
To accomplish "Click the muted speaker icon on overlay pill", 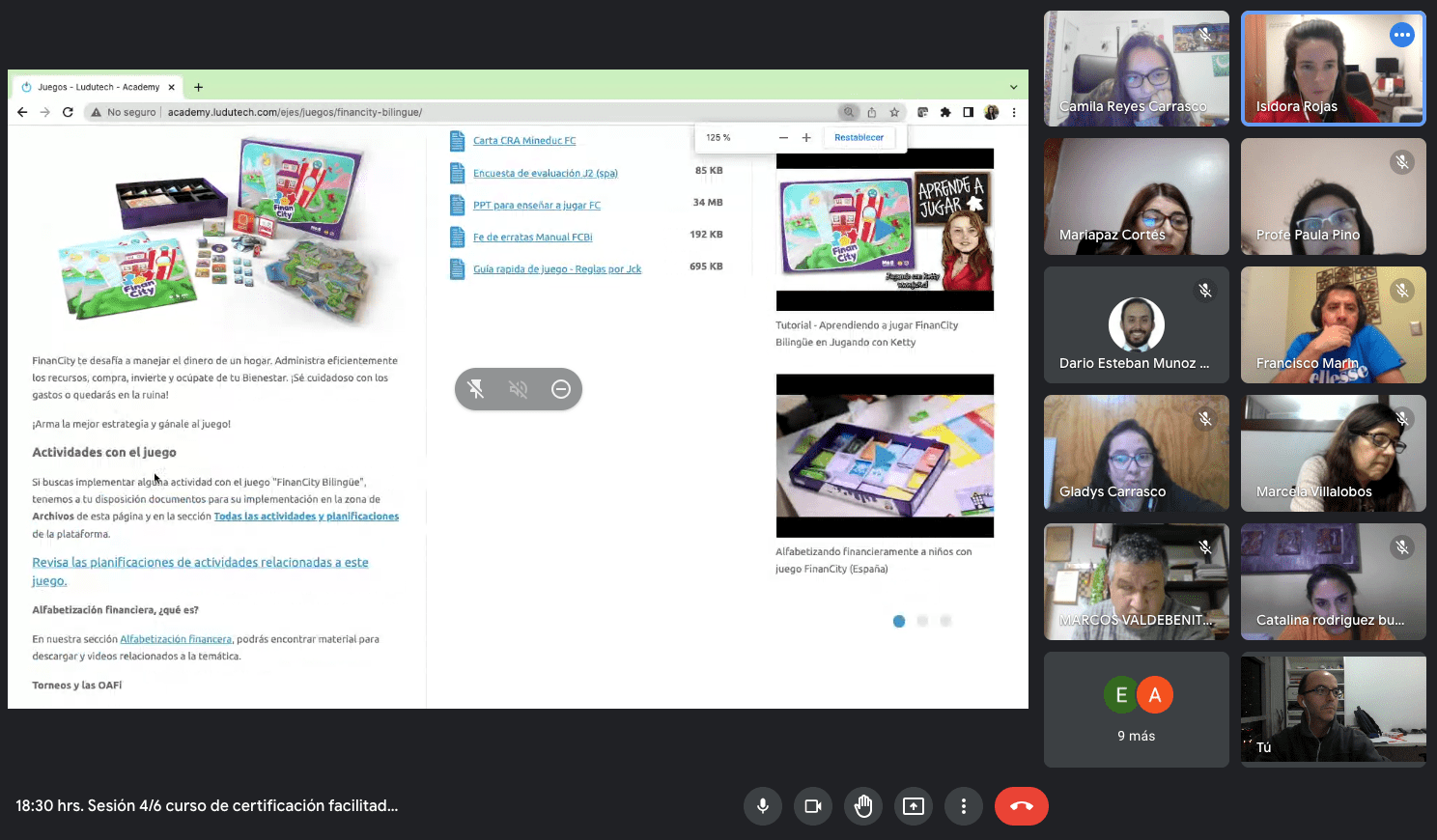I will click(519, 389).
